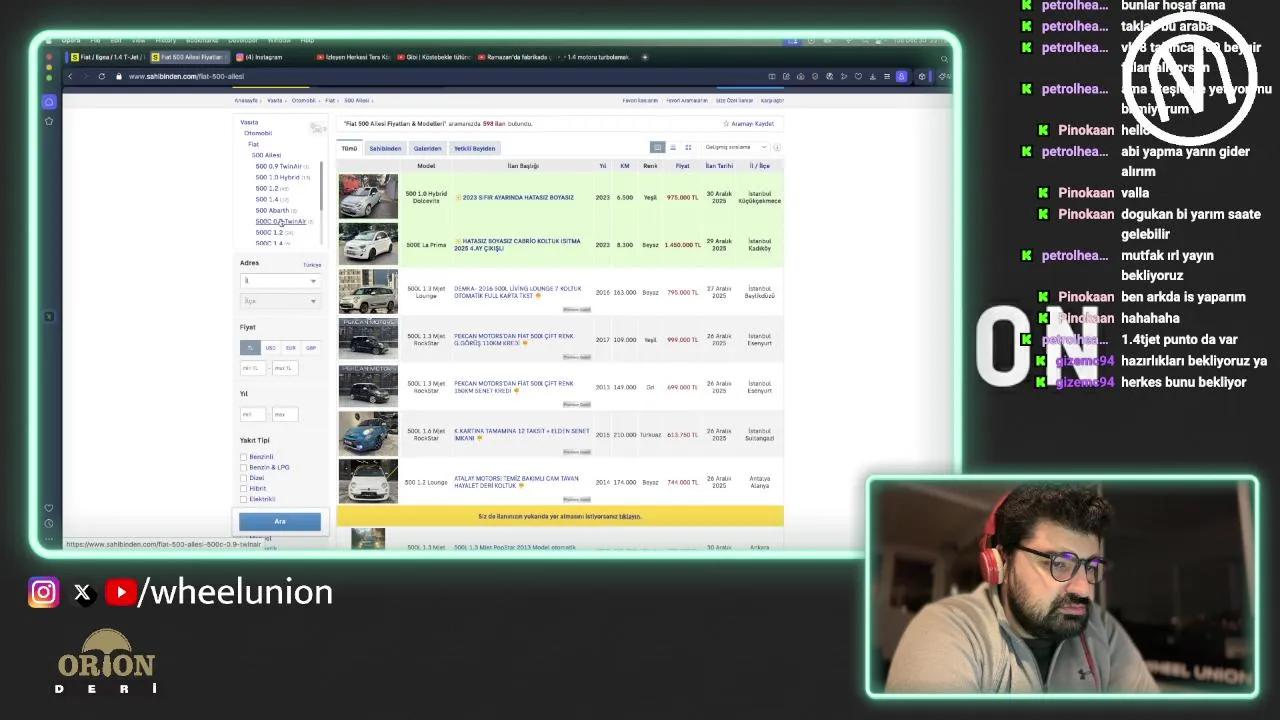This screenshot has width=1280, height=720.
Task: Click the info icon beside the sorting dropdown
Action: tap(777, 148)
